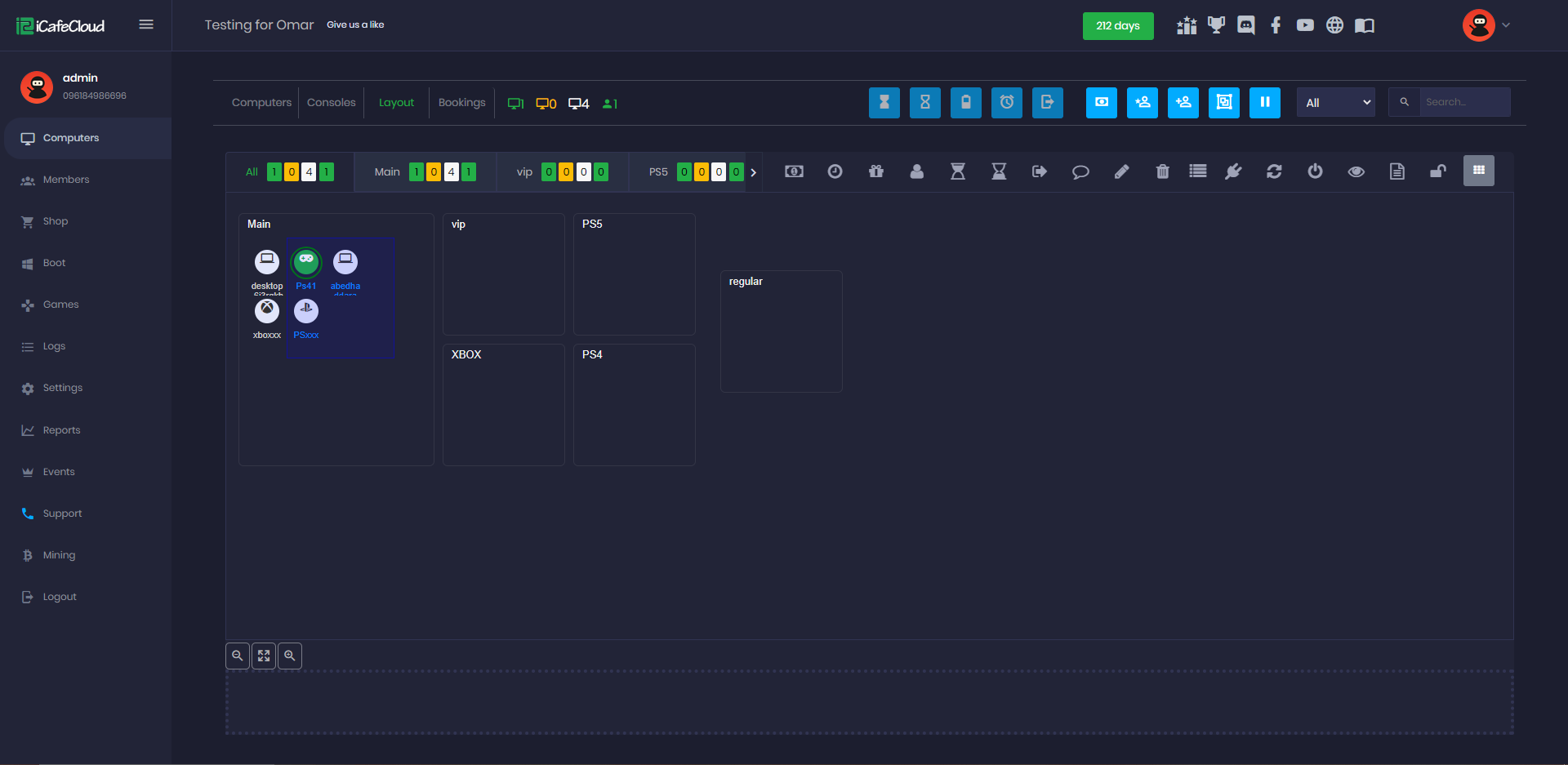Click the gift icon in the action toolbar
Viewport: 1568px width, 765px height.
click(876, 171)
